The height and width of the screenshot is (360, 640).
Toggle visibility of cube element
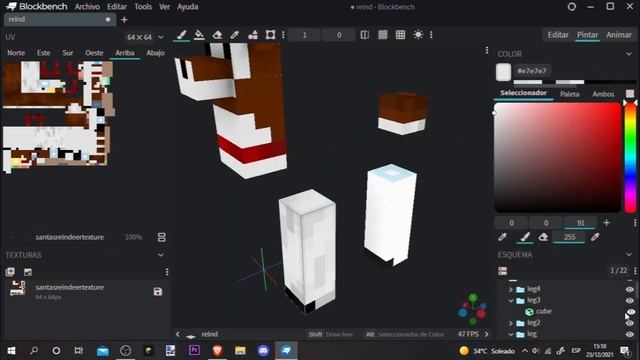click(631, 312)
